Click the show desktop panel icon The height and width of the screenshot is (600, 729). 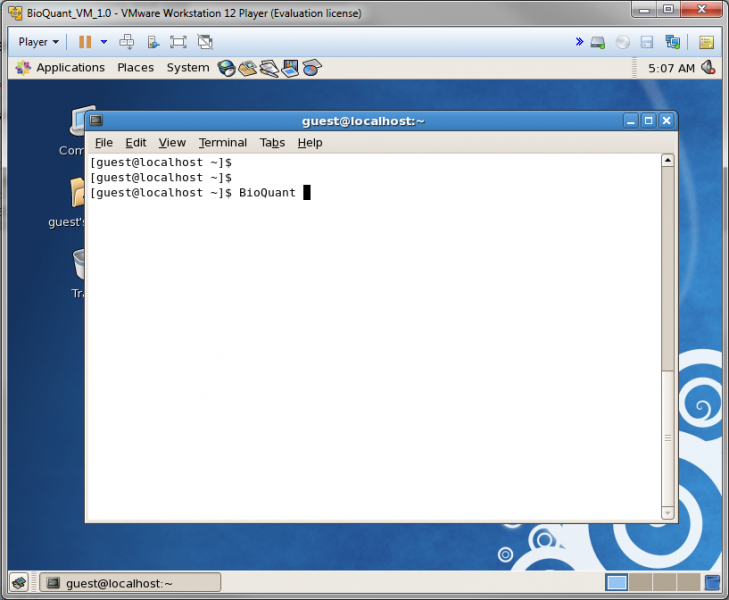tap(19, 582)
